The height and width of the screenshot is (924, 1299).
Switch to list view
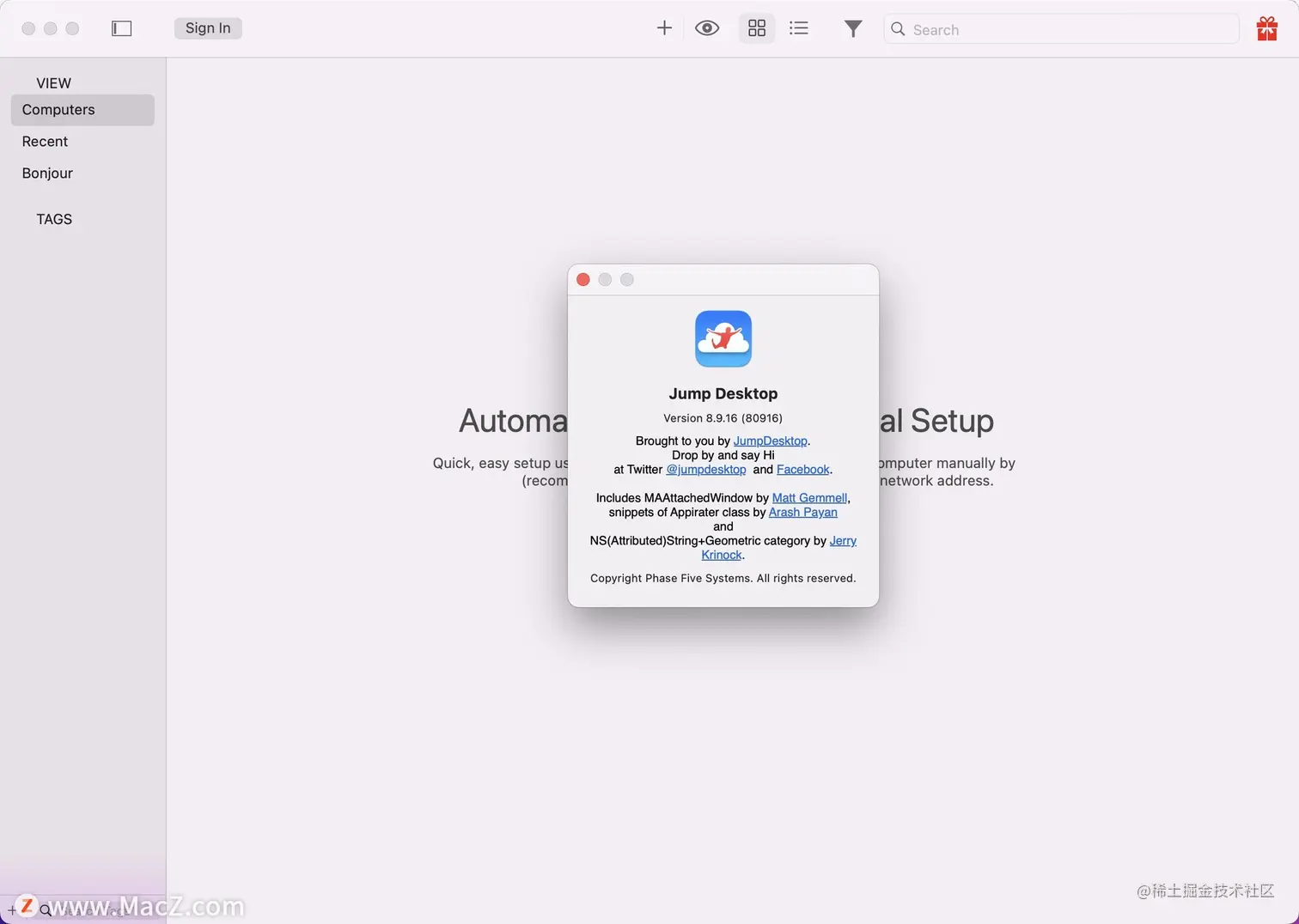pyautogui.click(x=799, y=28)
